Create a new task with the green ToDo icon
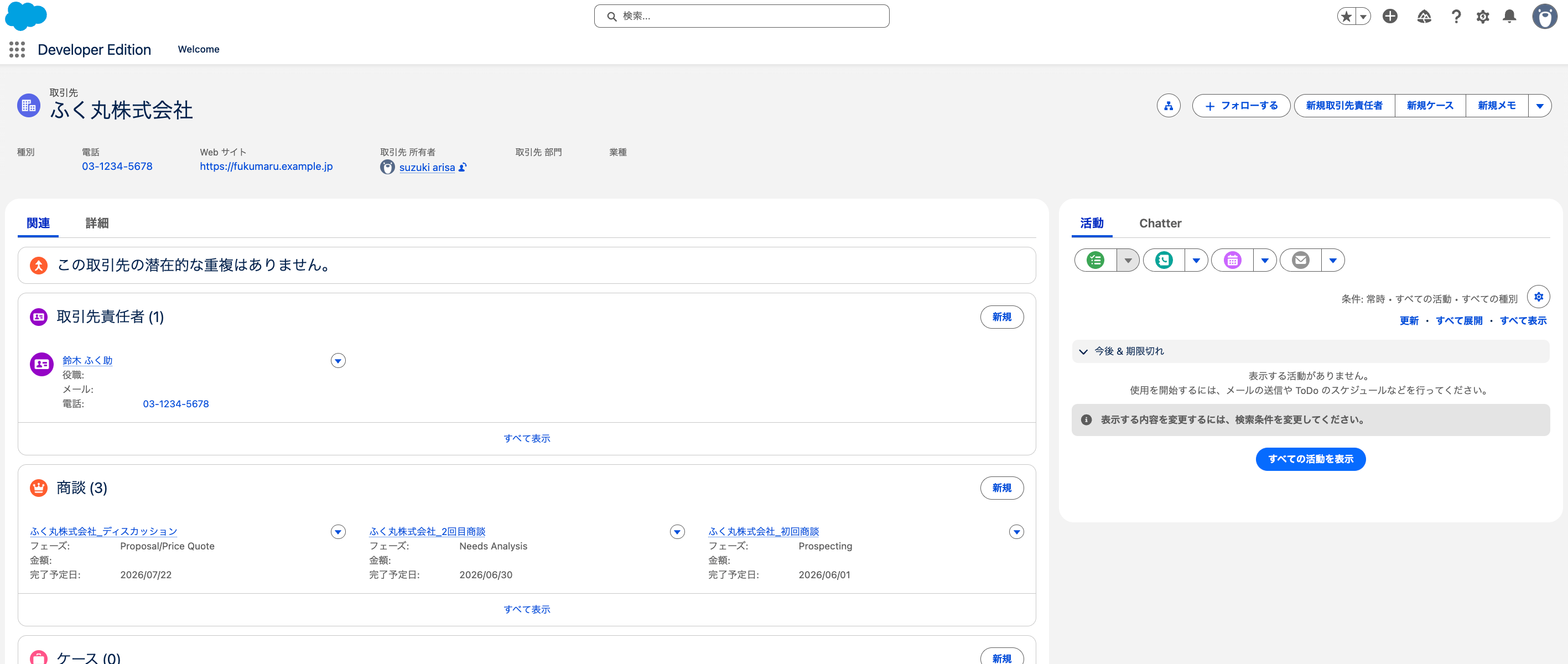This screenshot has width=1568, height=664. pos(1095,261)
